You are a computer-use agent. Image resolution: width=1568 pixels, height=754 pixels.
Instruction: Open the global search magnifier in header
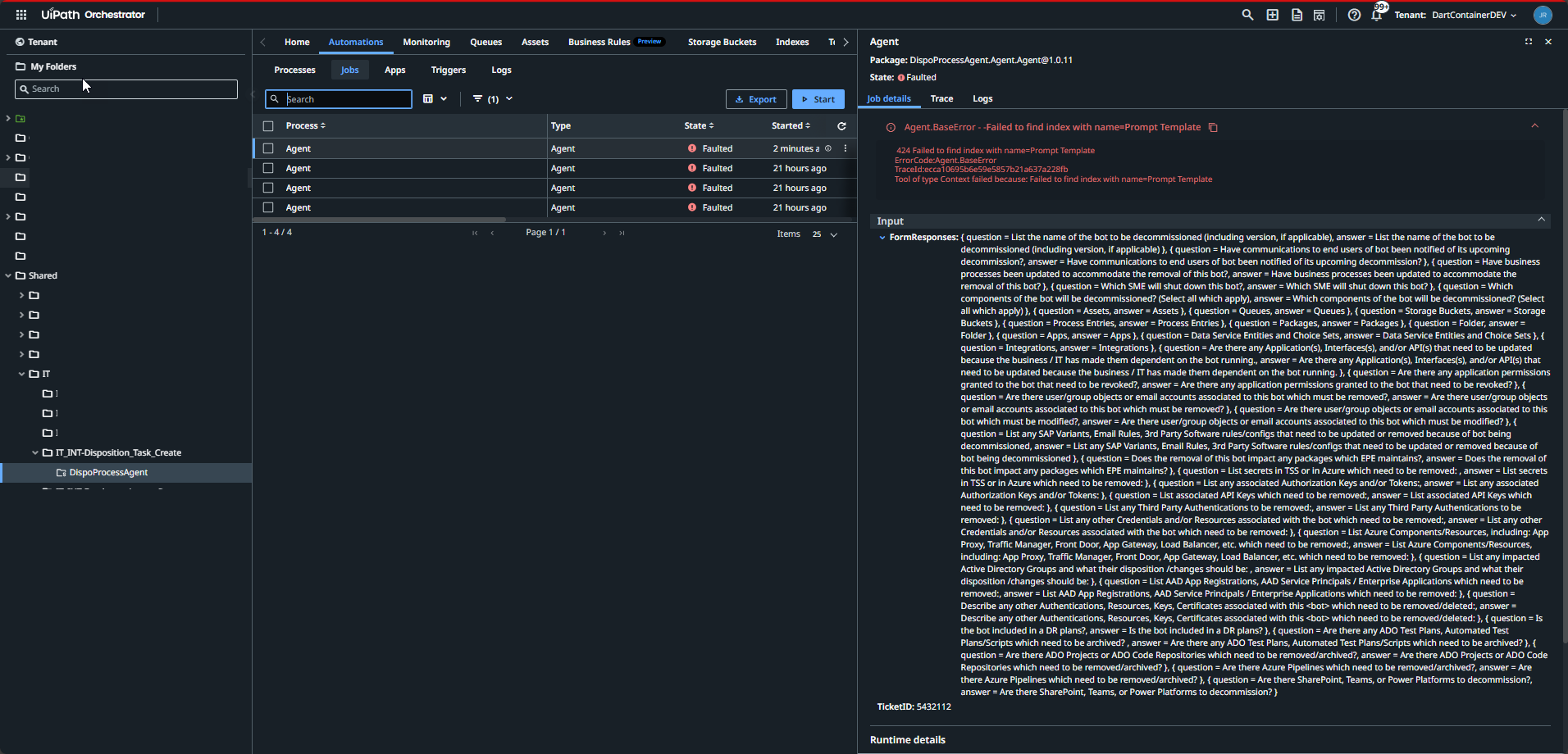pyautogui.click(x=1247, y=15)
